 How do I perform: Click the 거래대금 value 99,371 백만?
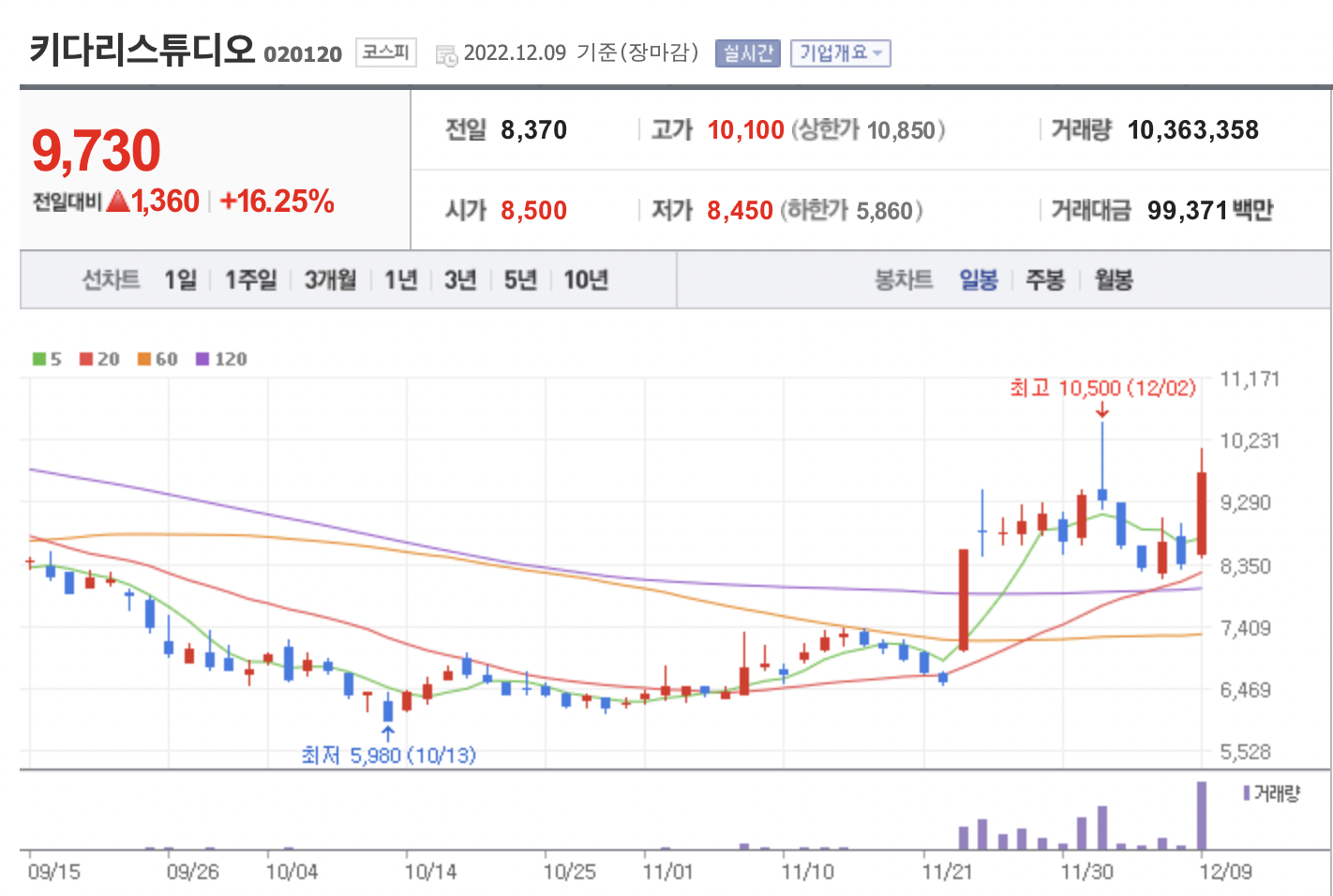tap(1210, 210)
